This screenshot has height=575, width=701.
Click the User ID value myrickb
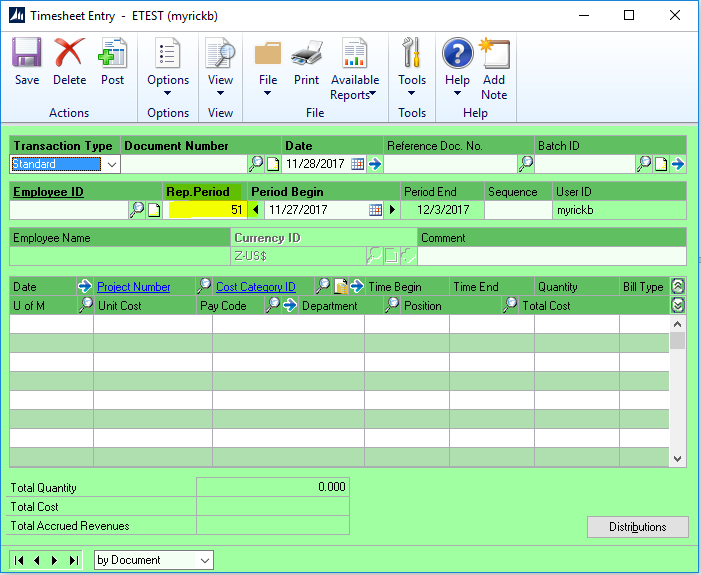click(575, 210)
